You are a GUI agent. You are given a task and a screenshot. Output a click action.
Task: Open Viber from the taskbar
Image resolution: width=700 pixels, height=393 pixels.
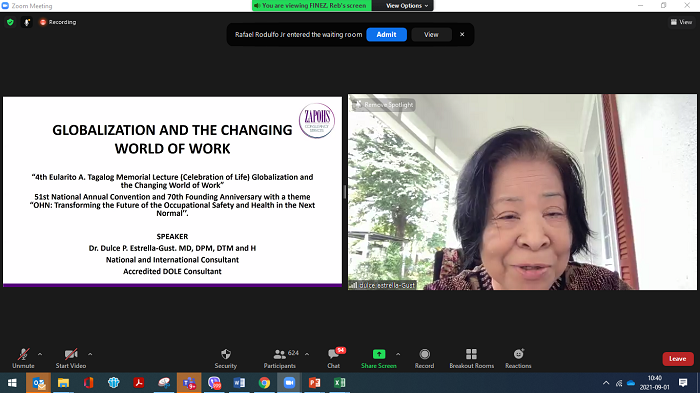[214, 383]
